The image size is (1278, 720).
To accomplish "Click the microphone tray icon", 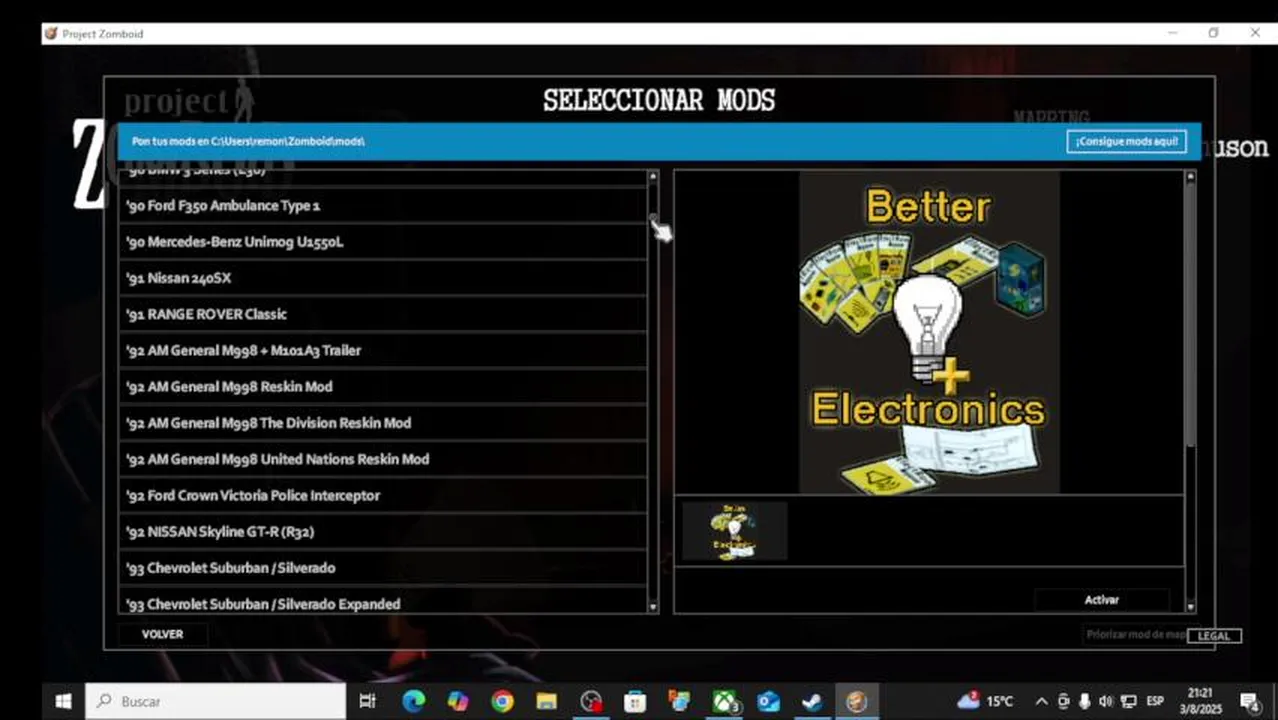I will (1085, 701).
